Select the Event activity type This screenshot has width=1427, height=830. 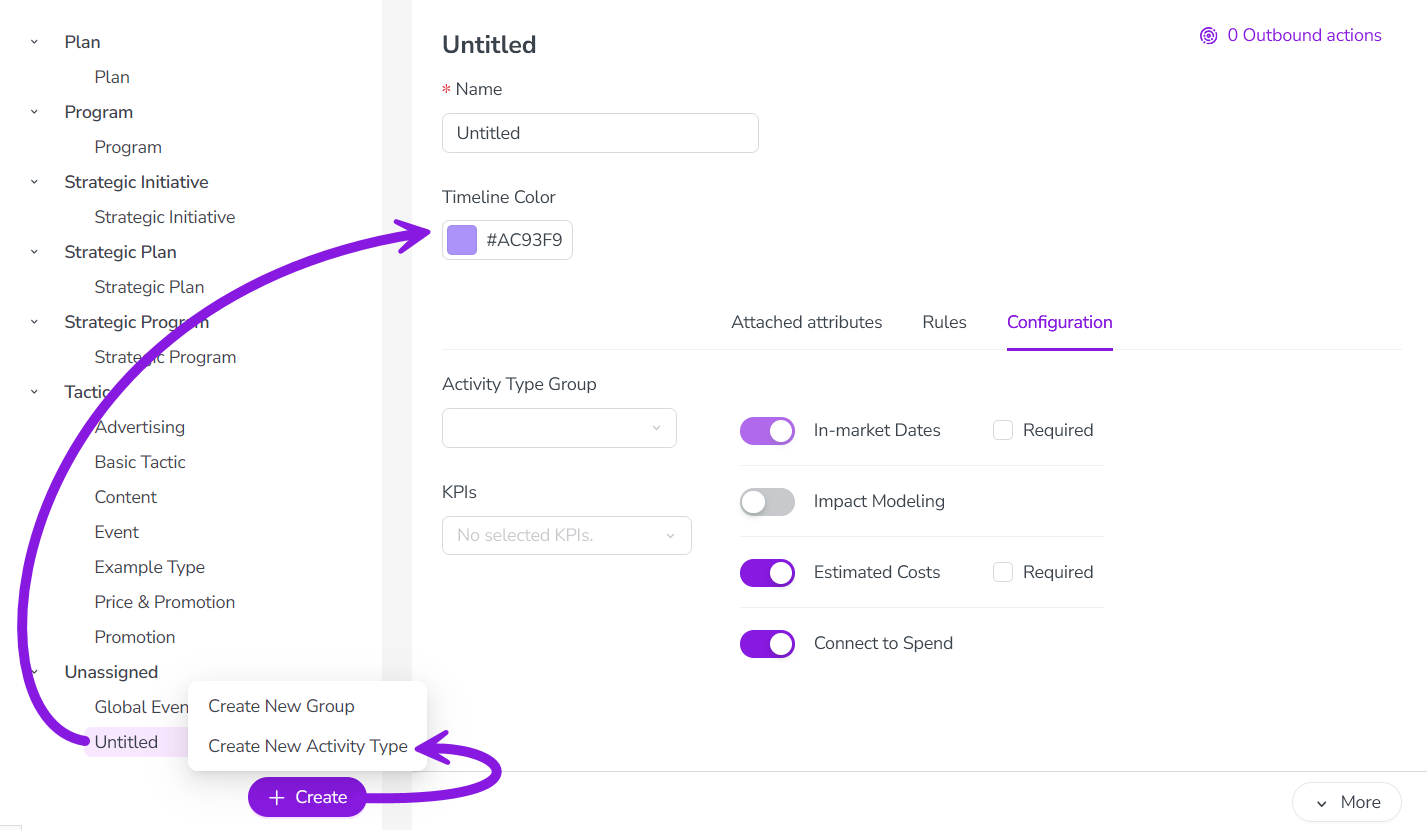click(116, 532)
